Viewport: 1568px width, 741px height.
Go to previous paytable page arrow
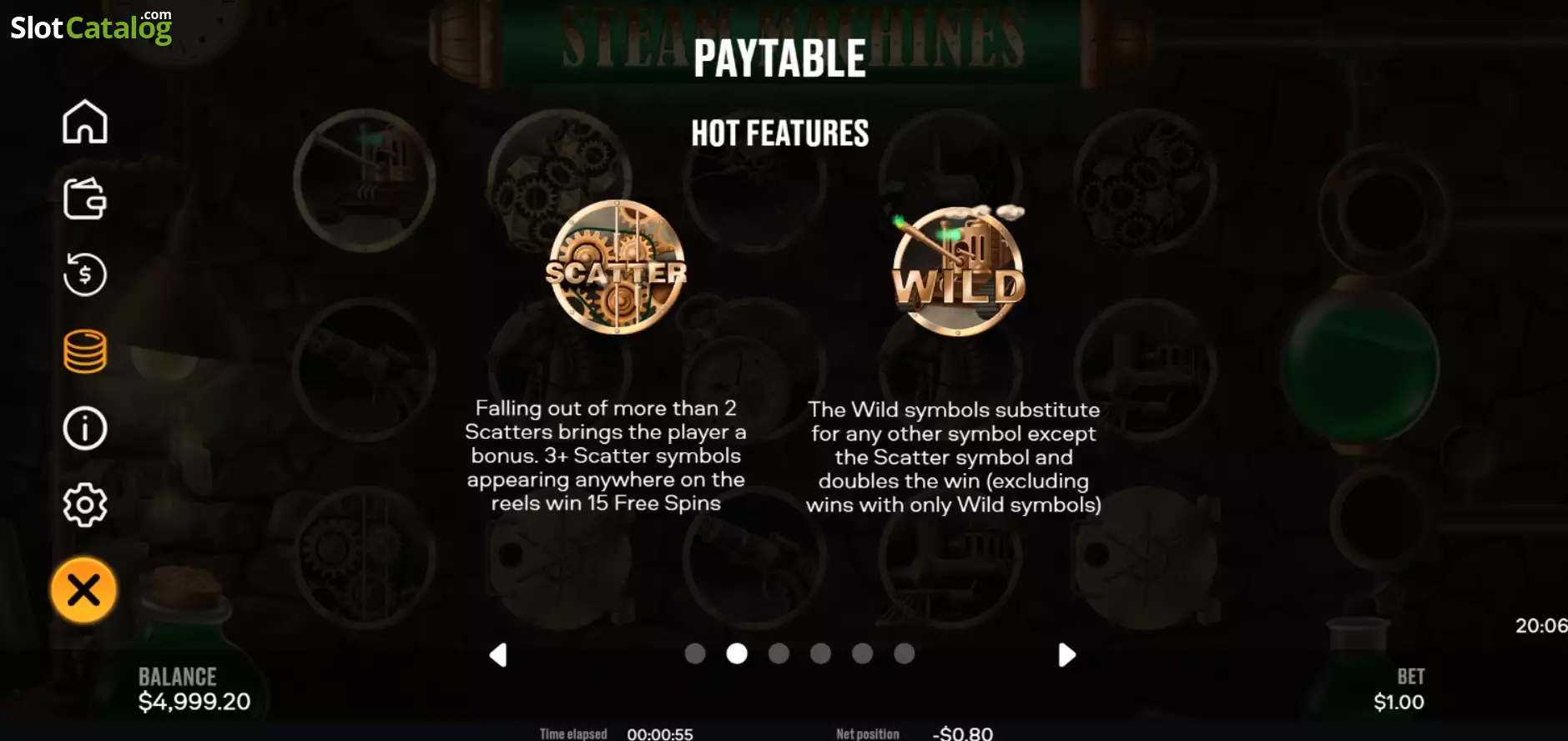[x=498, y=655]
